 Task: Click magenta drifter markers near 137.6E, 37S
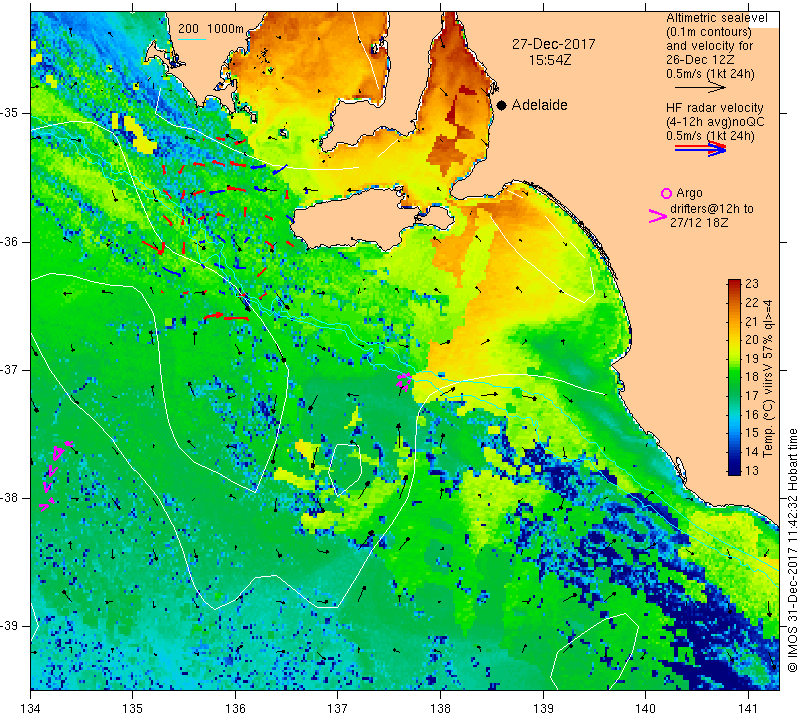(404, 381)
